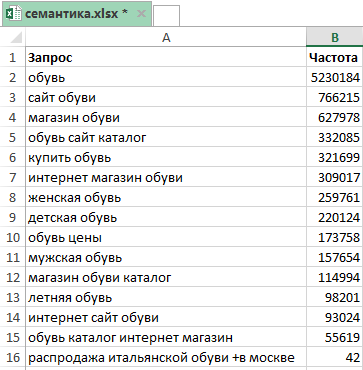Click the Запрос header cell
This screenshot has width=363, height=370.
point(166,57)
